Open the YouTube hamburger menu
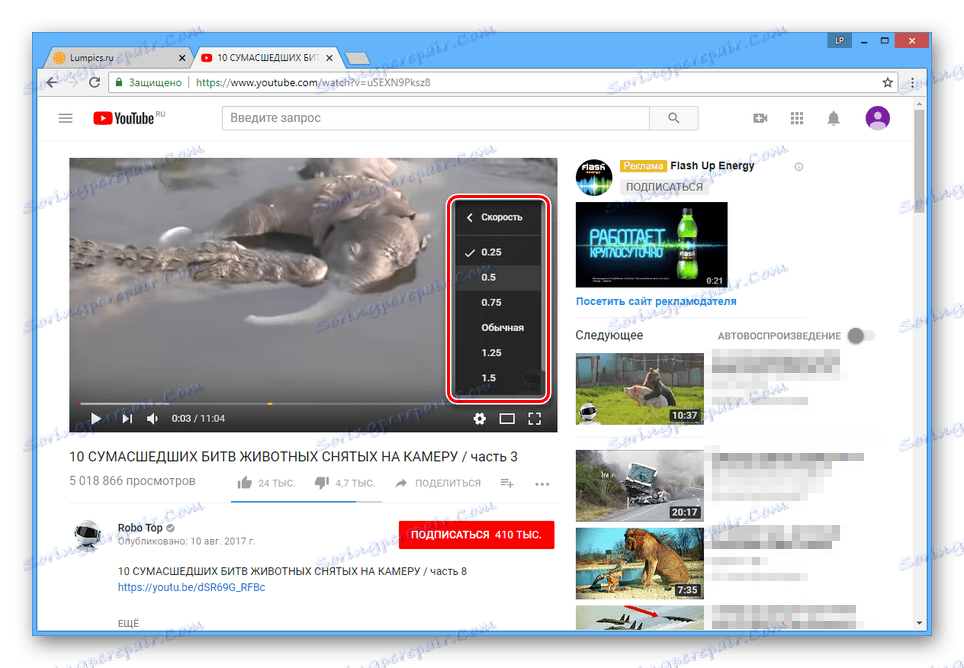Screen dimensions: 964x668 pyautogui.click(x=65, y=117)
